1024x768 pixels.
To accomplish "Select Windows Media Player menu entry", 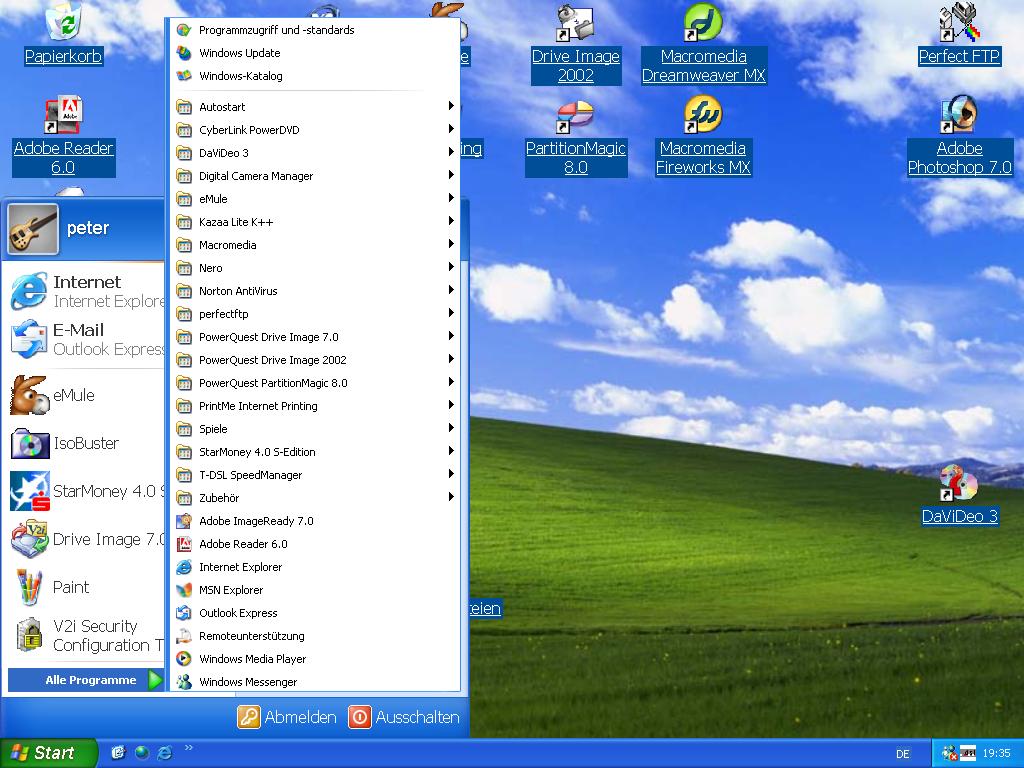I will coord(252,659).
